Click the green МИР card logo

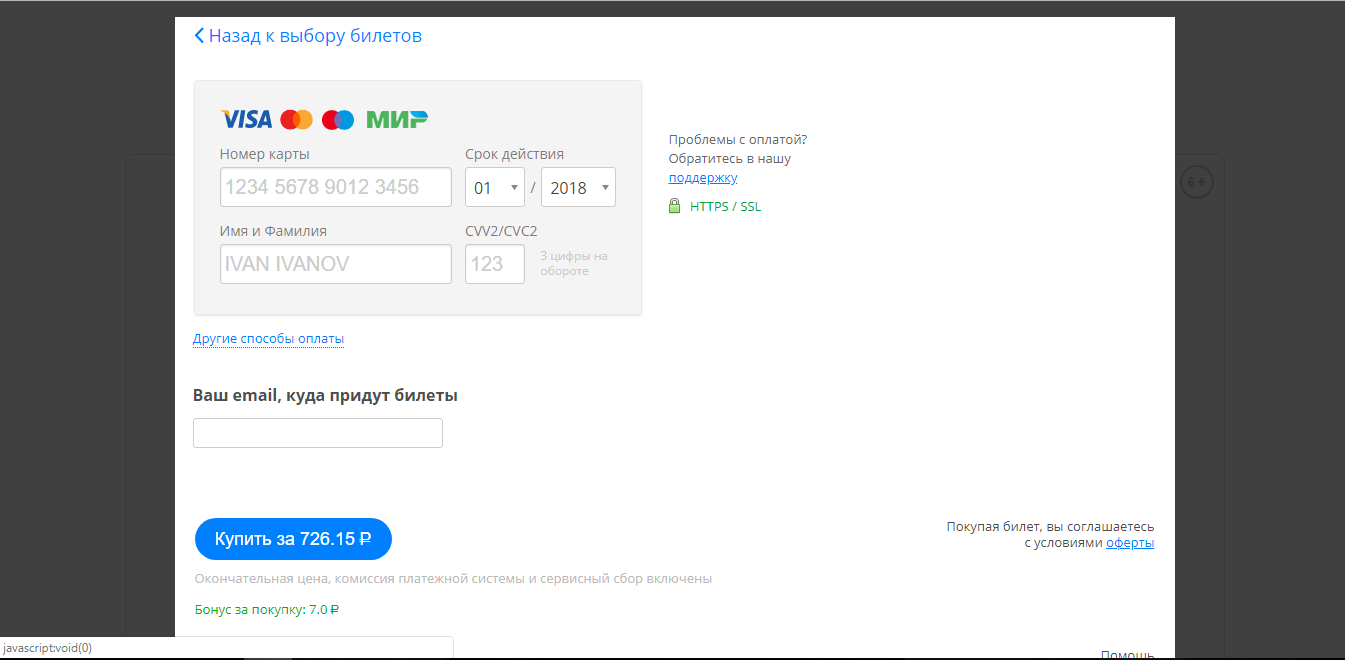(x=397, y=120)
